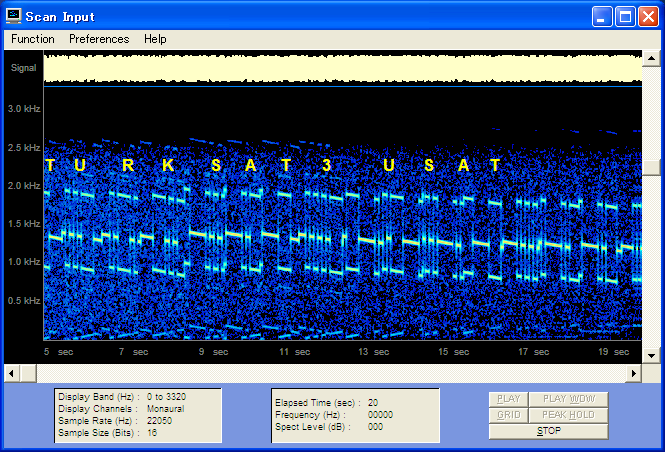
Task: Click the 2.5 kHz axis label
Action: tap(24, 148)
